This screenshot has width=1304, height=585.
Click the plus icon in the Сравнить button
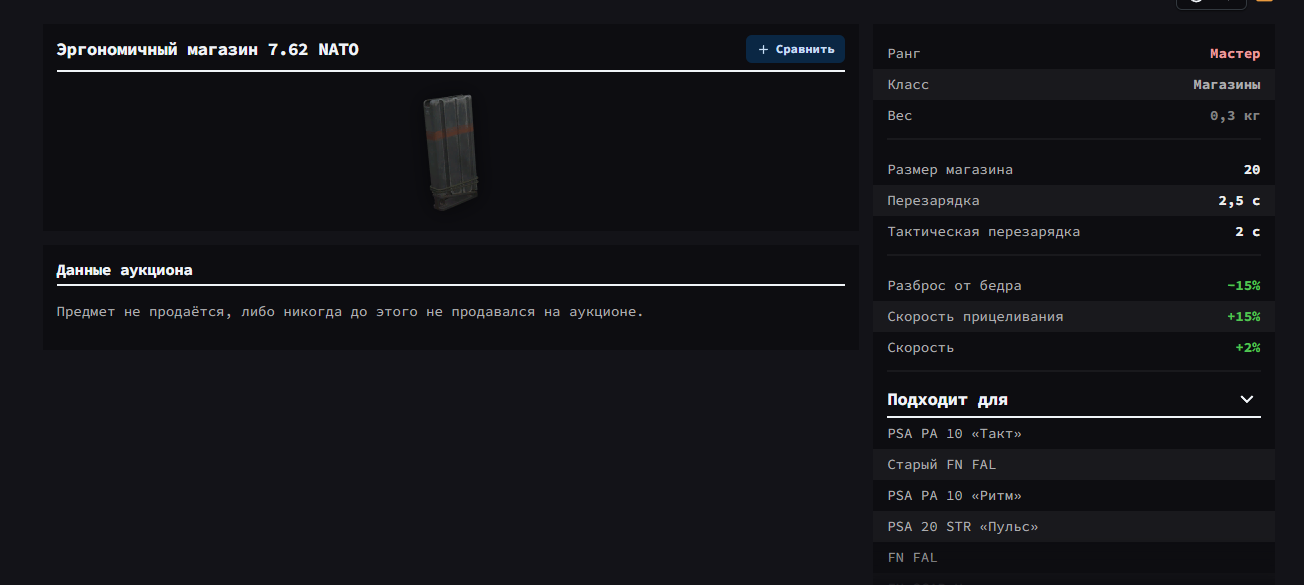[x=764, y=49]
